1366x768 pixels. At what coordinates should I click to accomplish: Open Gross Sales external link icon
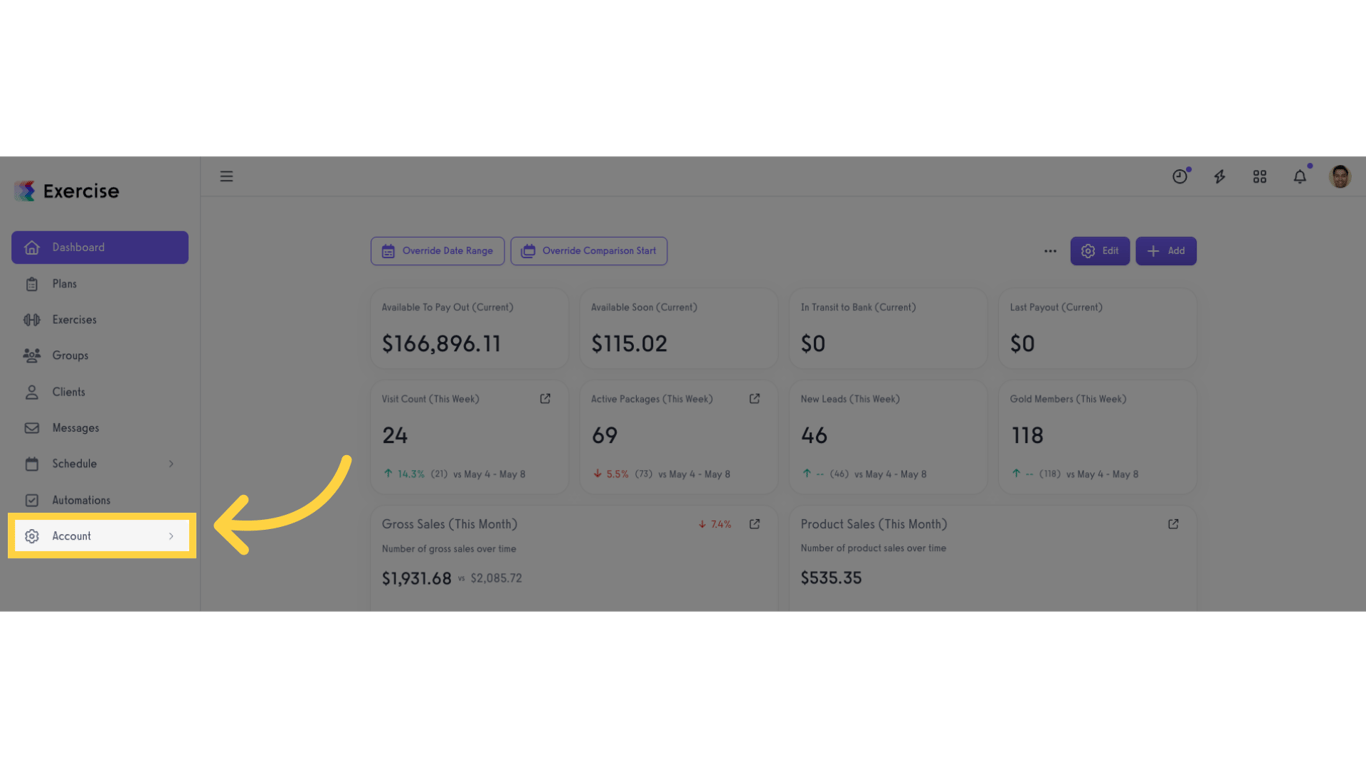pos(755,524)
